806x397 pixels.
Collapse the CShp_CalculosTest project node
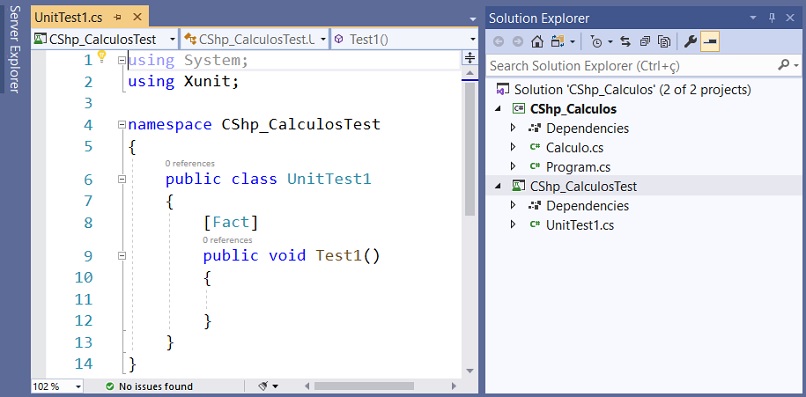(x=498, y=187)
